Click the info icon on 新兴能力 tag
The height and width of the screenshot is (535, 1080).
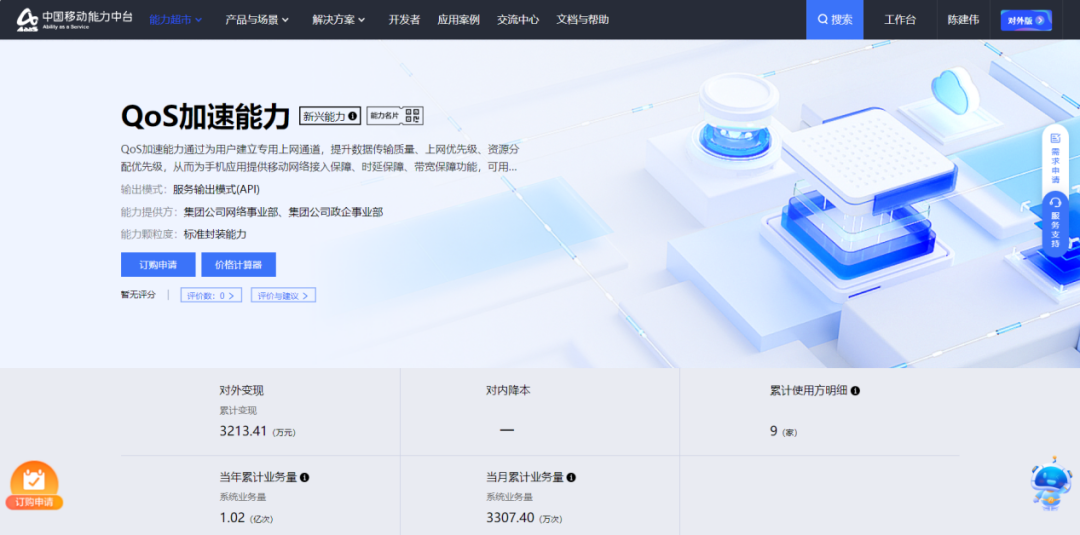353,116
